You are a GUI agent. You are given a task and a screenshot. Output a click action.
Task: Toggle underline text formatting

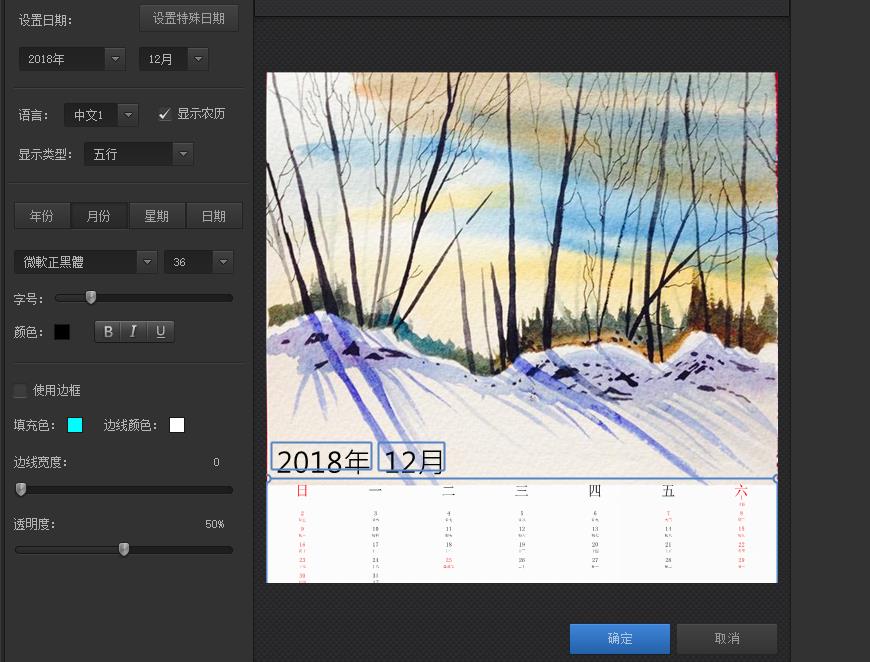tap(160, 331)
